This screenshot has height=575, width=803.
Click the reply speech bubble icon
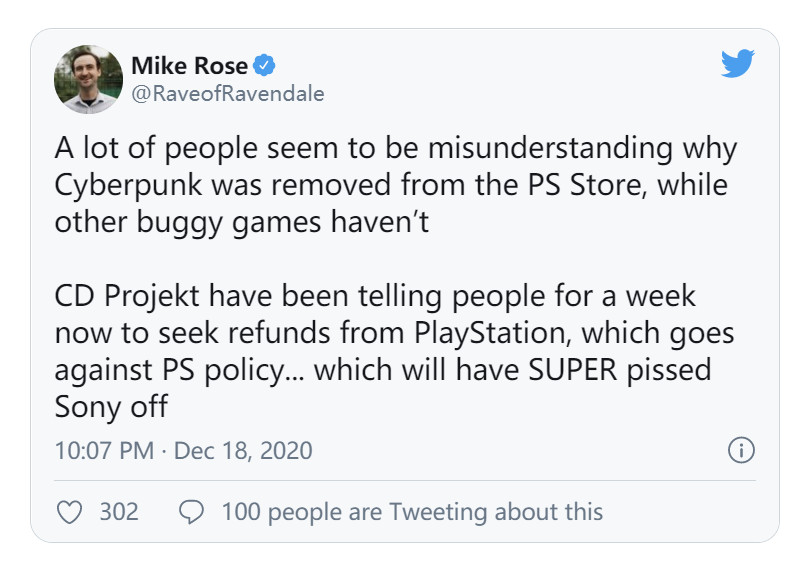coord(190,512)
